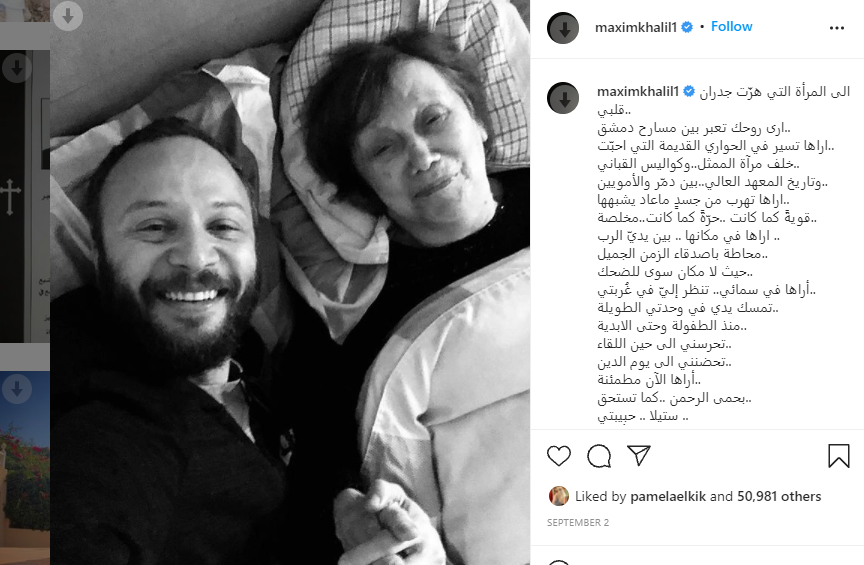Viewport: 864px width, 565px height.
Task: Download the bottom-left flowers thumbnail
Action: [17, 389]
